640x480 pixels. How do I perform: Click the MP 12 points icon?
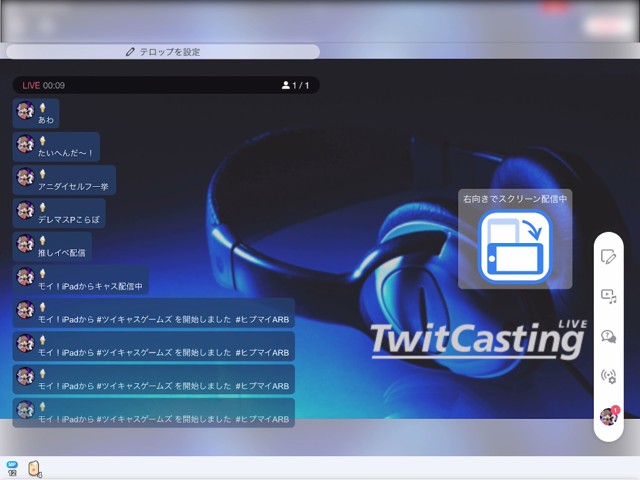point(12,468)
